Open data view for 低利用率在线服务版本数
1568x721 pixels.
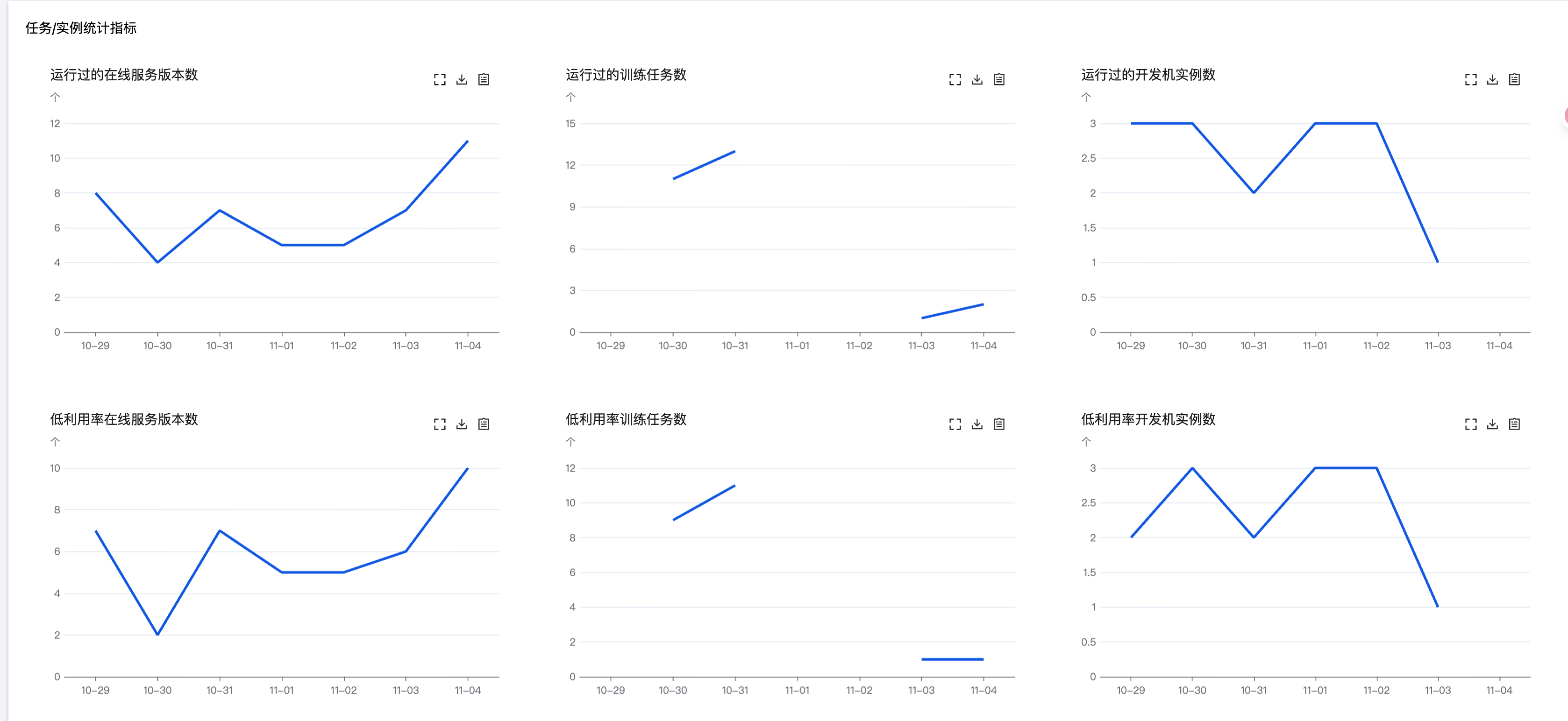483,424
